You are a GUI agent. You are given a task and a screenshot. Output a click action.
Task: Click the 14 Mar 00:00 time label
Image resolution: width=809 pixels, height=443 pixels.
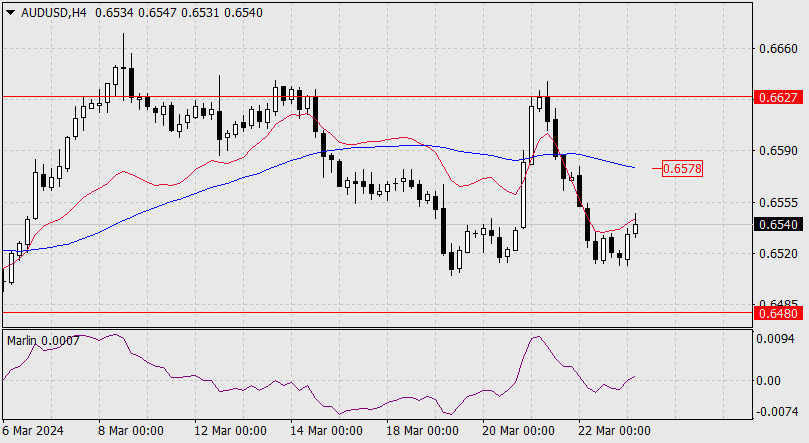pos(326,431)
